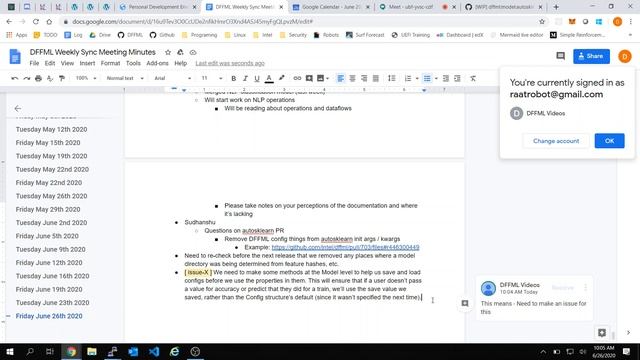Viewport: 640px width, 360px height.
Task: Open the highlight color tool
Action: (x=281, y=78)
